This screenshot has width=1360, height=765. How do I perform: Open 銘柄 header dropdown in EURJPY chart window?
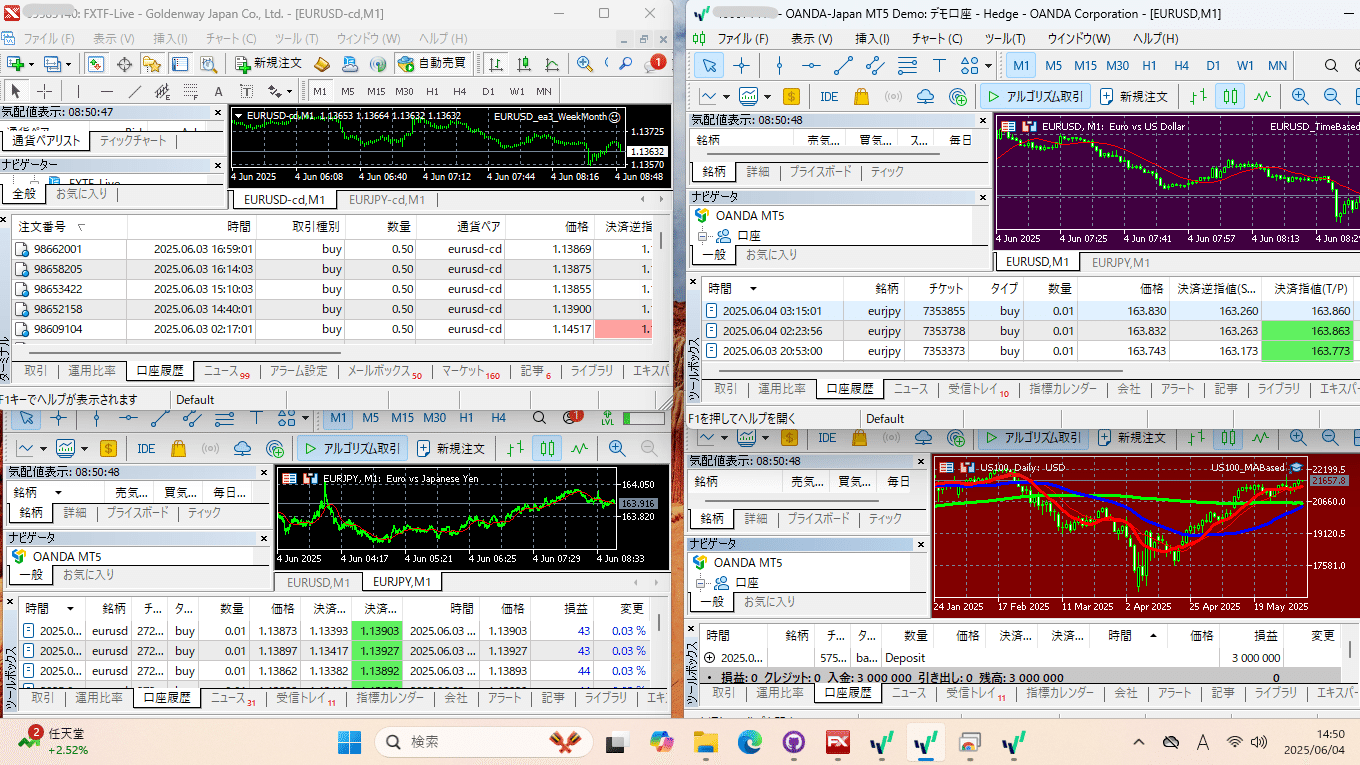(x=59, y=493)
